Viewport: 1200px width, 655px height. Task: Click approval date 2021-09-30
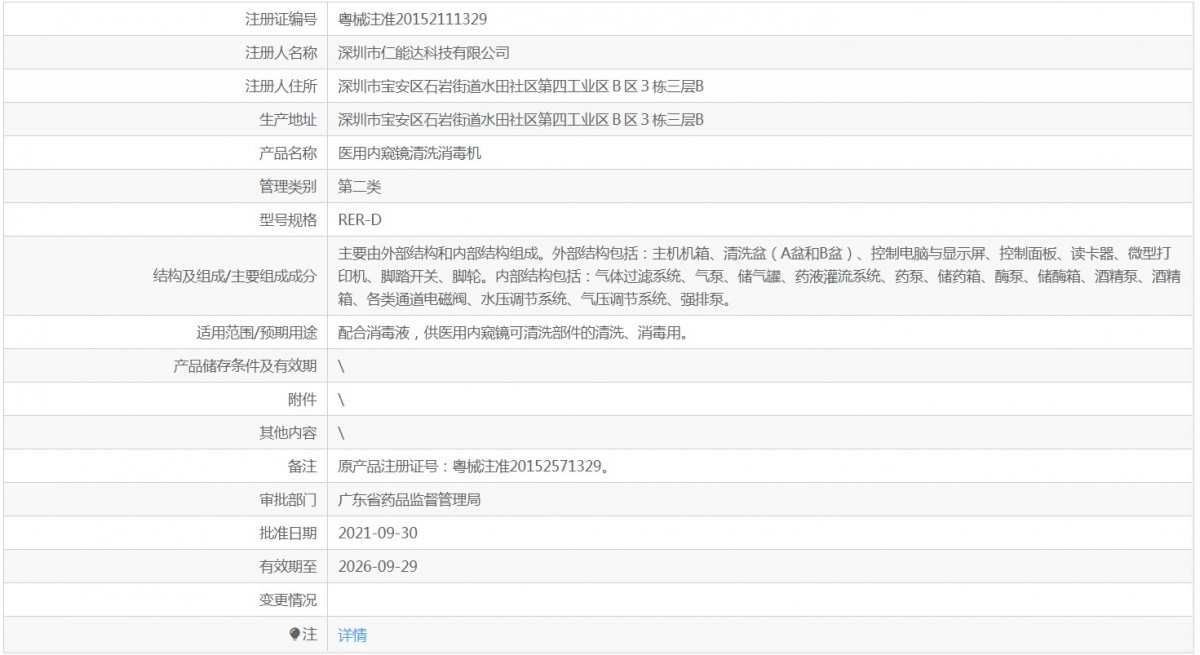click(378, 533)
